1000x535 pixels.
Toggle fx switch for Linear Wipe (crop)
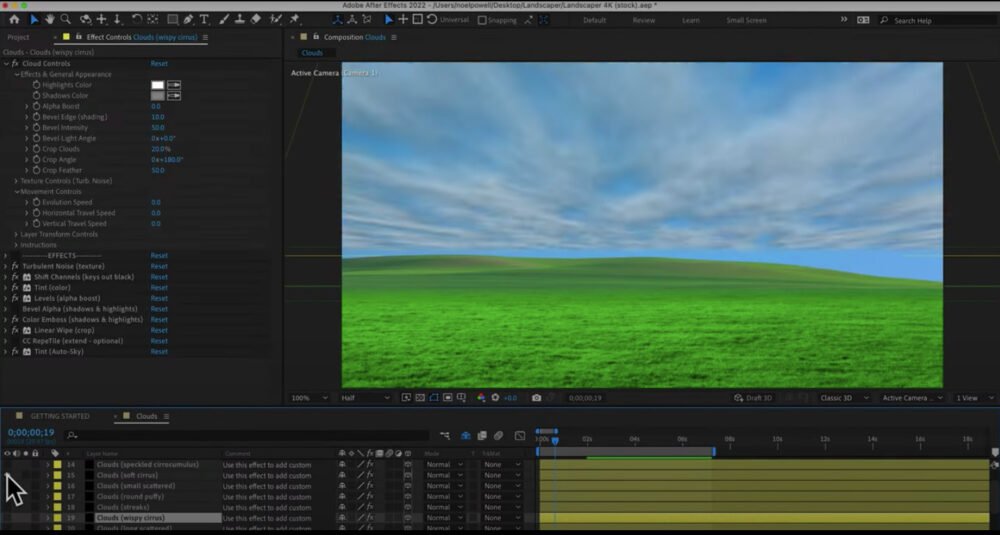pos(15,330)
